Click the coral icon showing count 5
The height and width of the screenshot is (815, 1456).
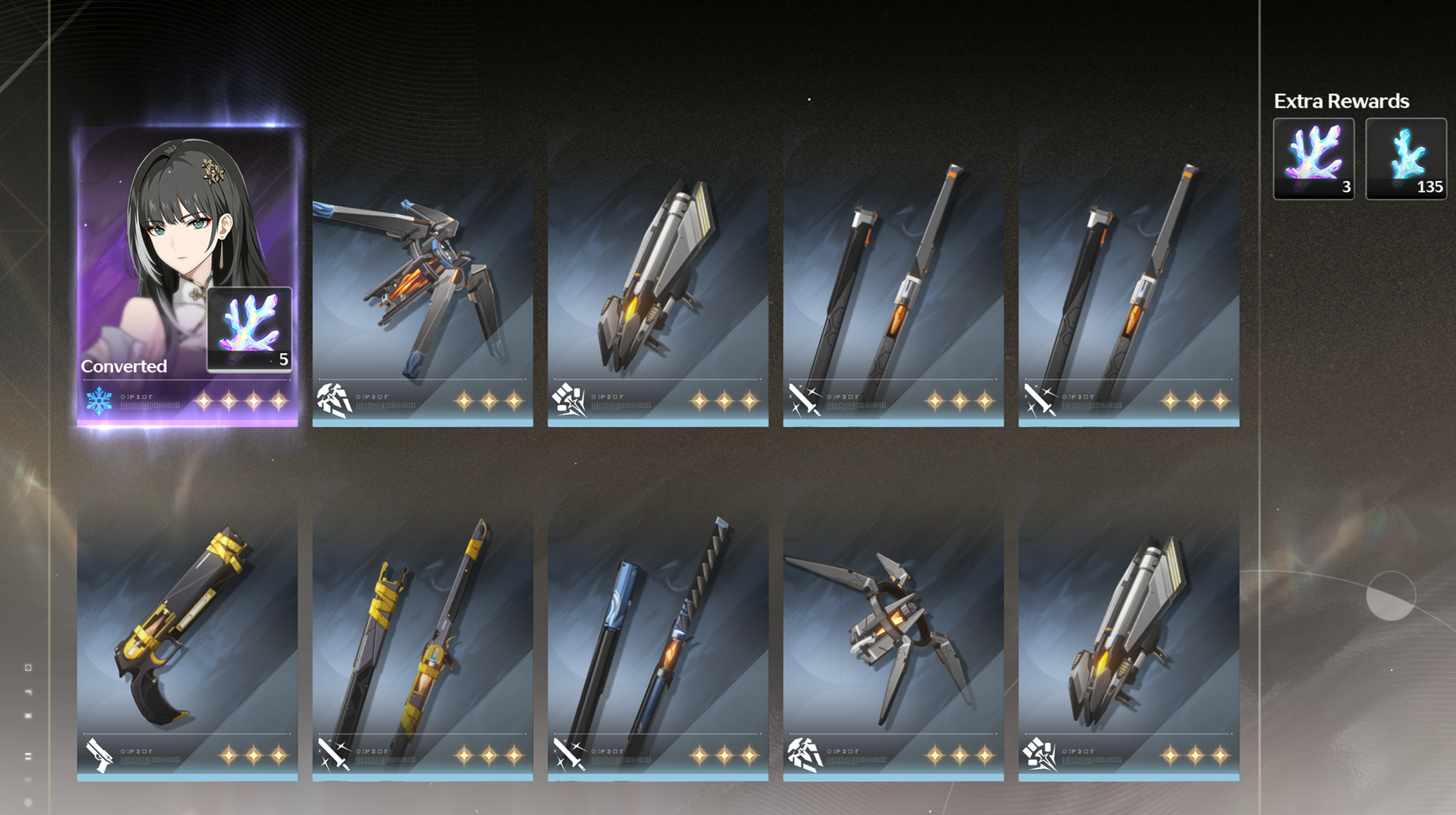250,329
